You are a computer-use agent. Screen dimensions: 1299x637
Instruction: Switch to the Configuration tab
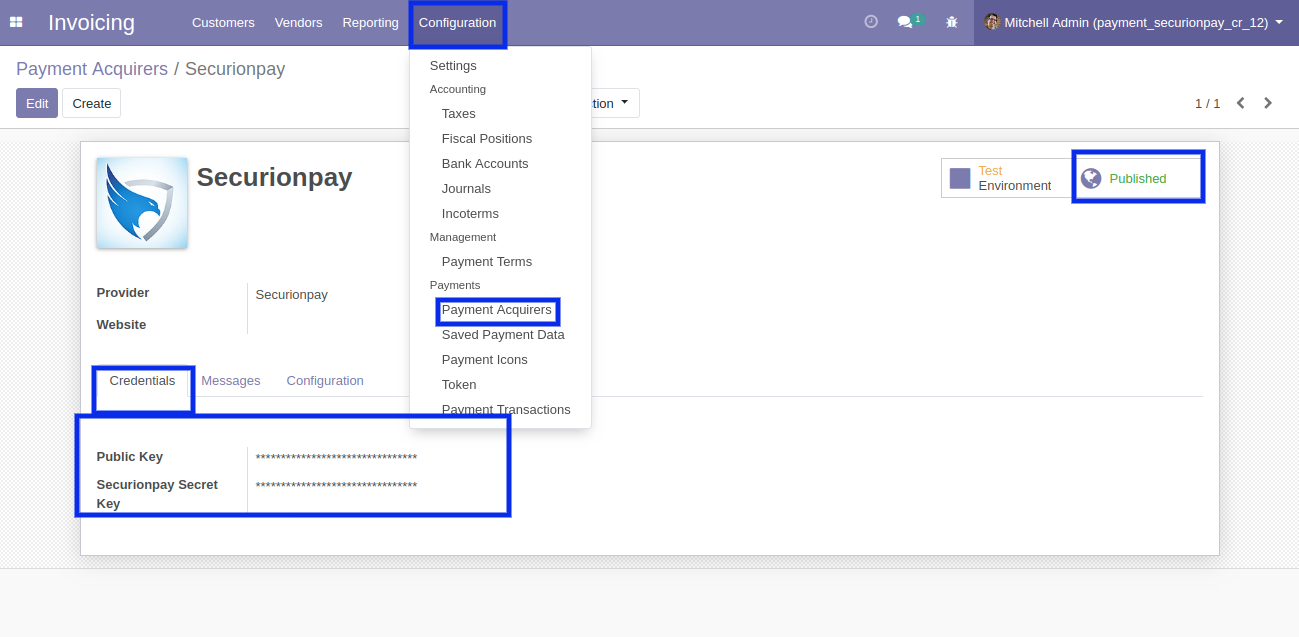click(325, 381)
